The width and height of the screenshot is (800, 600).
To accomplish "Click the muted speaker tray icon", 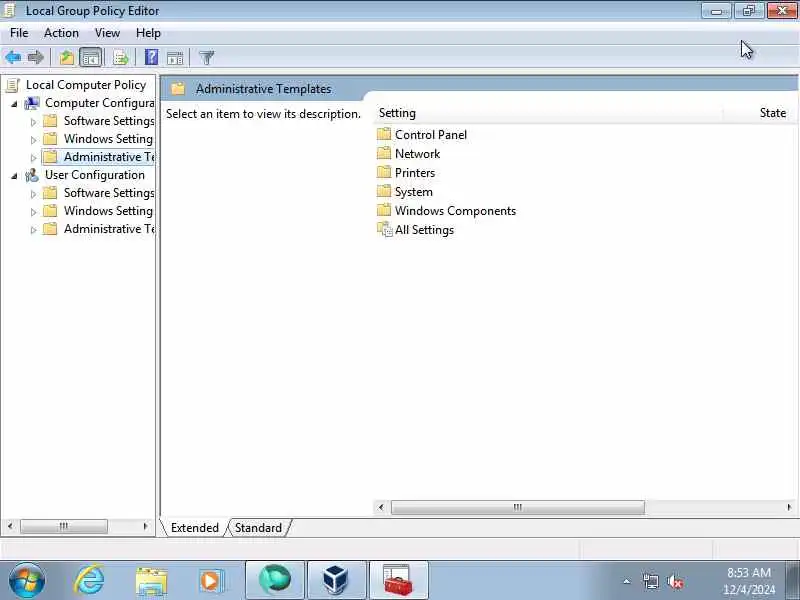I will click(675, 581).
